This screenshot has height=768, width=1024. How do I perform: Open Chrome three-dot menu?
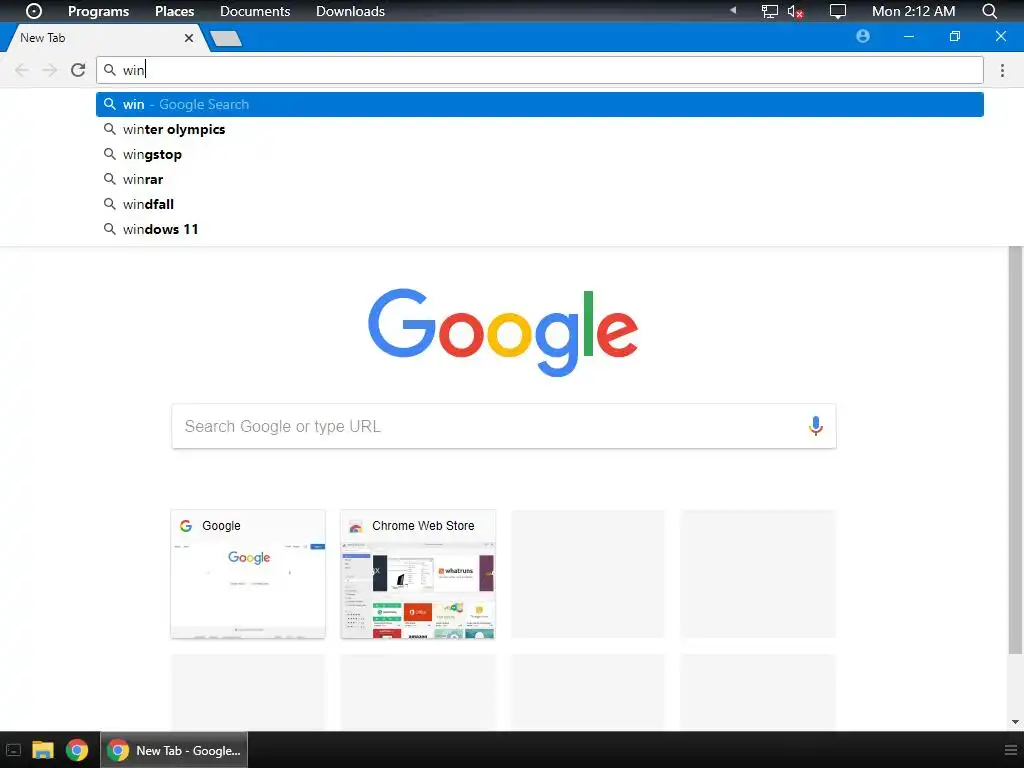[x=1002, y=70]
